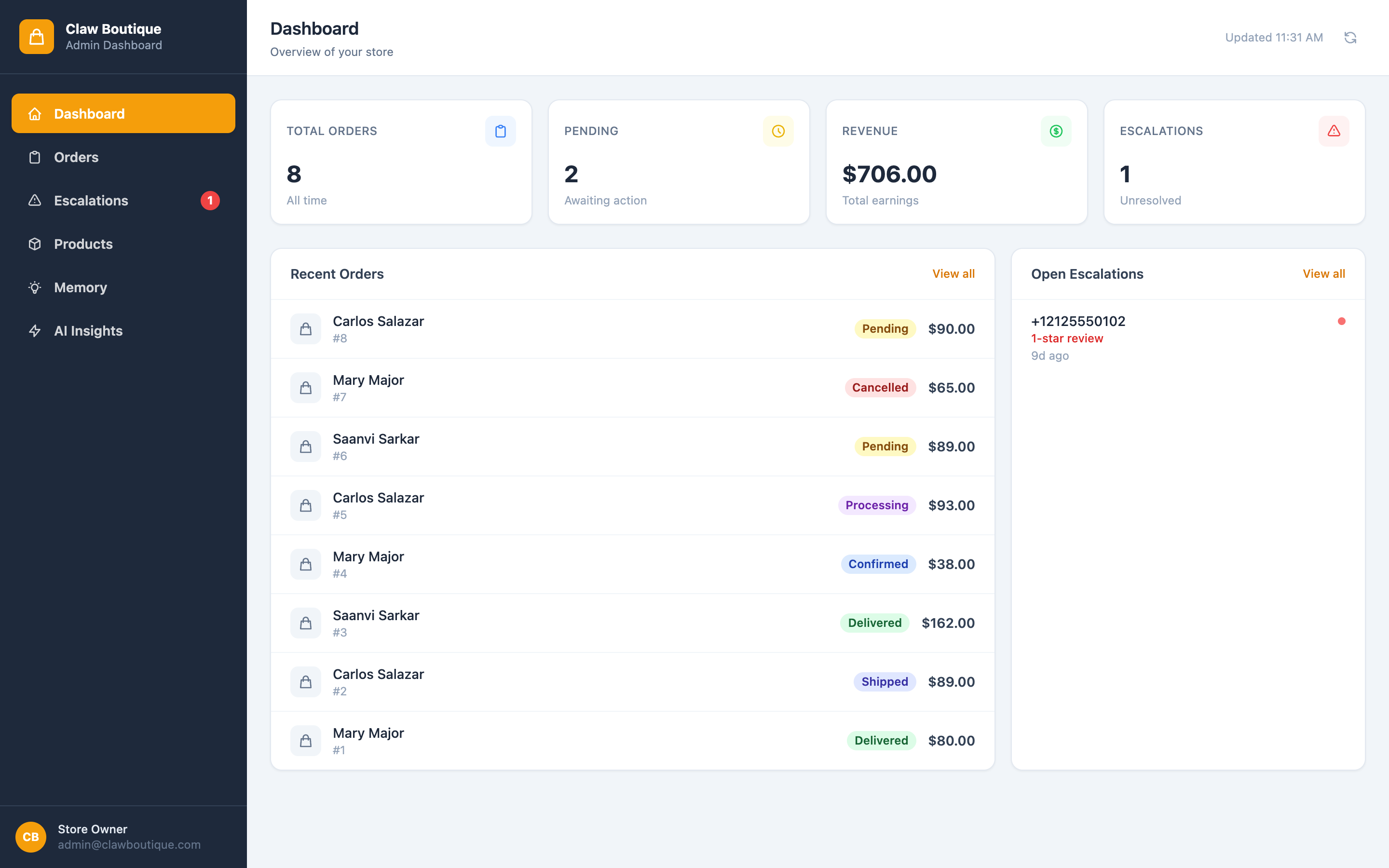Go to the Orders page
Viewport: 1389px width, 868px height.
pos(123,157)
